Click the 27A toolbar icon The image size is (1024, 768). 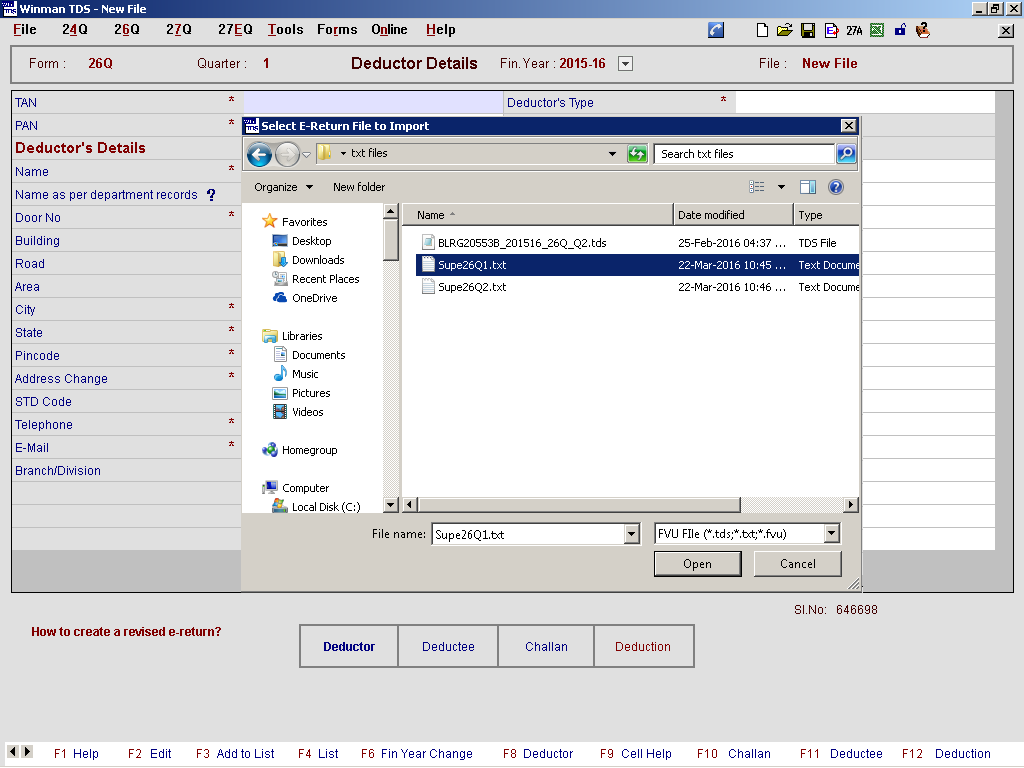(854, 31)
